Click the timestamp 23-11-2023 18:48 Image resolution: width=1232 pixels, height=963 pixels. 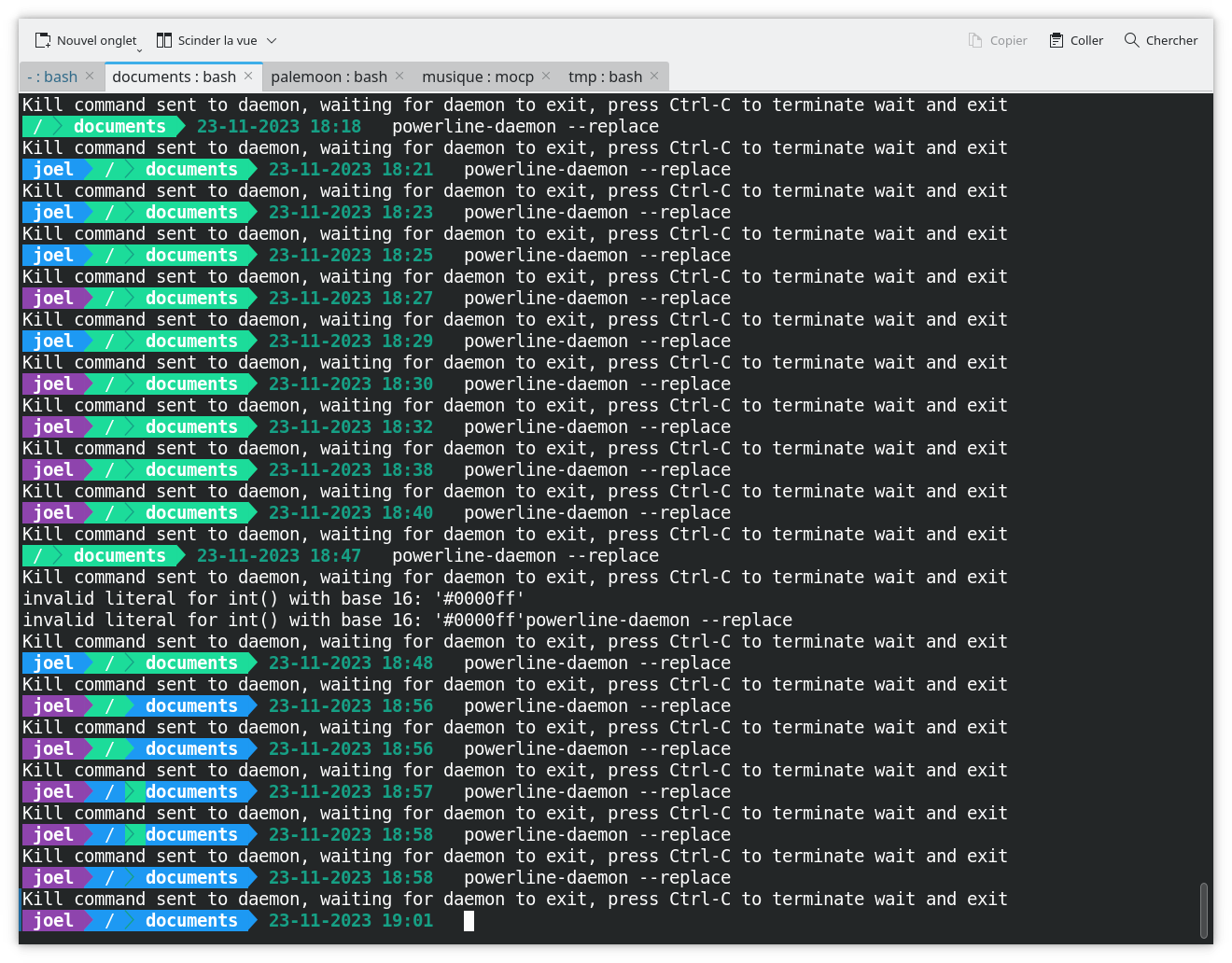[351, 663]
